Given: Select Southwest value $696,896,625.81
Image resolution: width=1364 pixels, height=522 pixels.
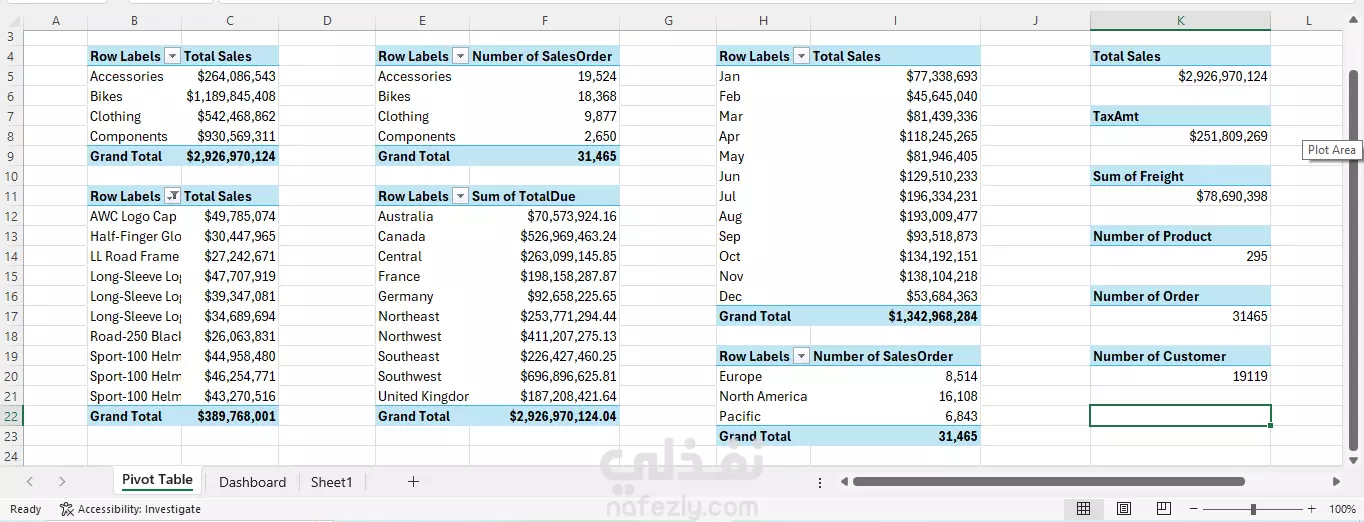Looking at the screenshot, I should point(544,376).
